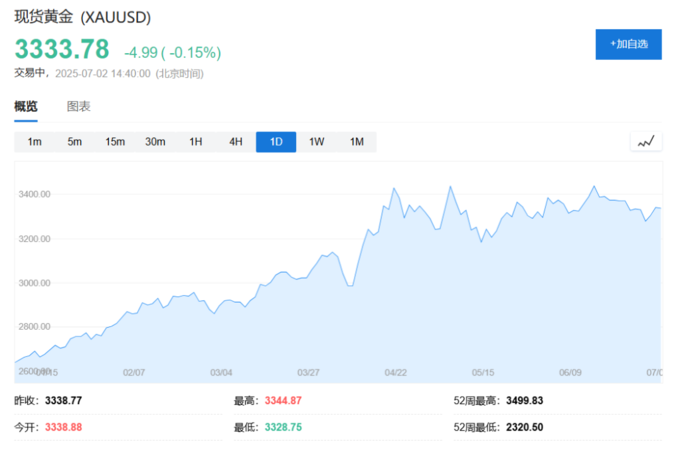Click the current price 3333.78
Viewport: 680px width, 450px height.
pyautogui.click(x=61, y=50)
